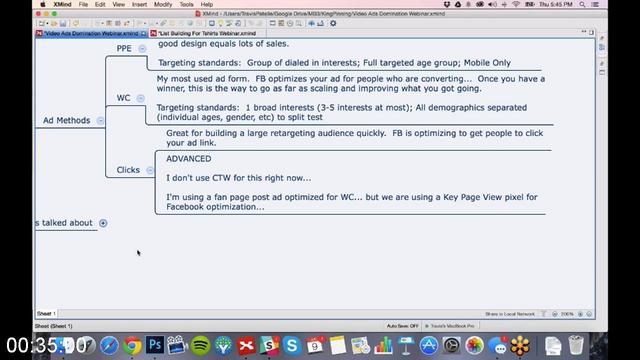Select 'Targeting standards: 1 broad interests' note

342,112
